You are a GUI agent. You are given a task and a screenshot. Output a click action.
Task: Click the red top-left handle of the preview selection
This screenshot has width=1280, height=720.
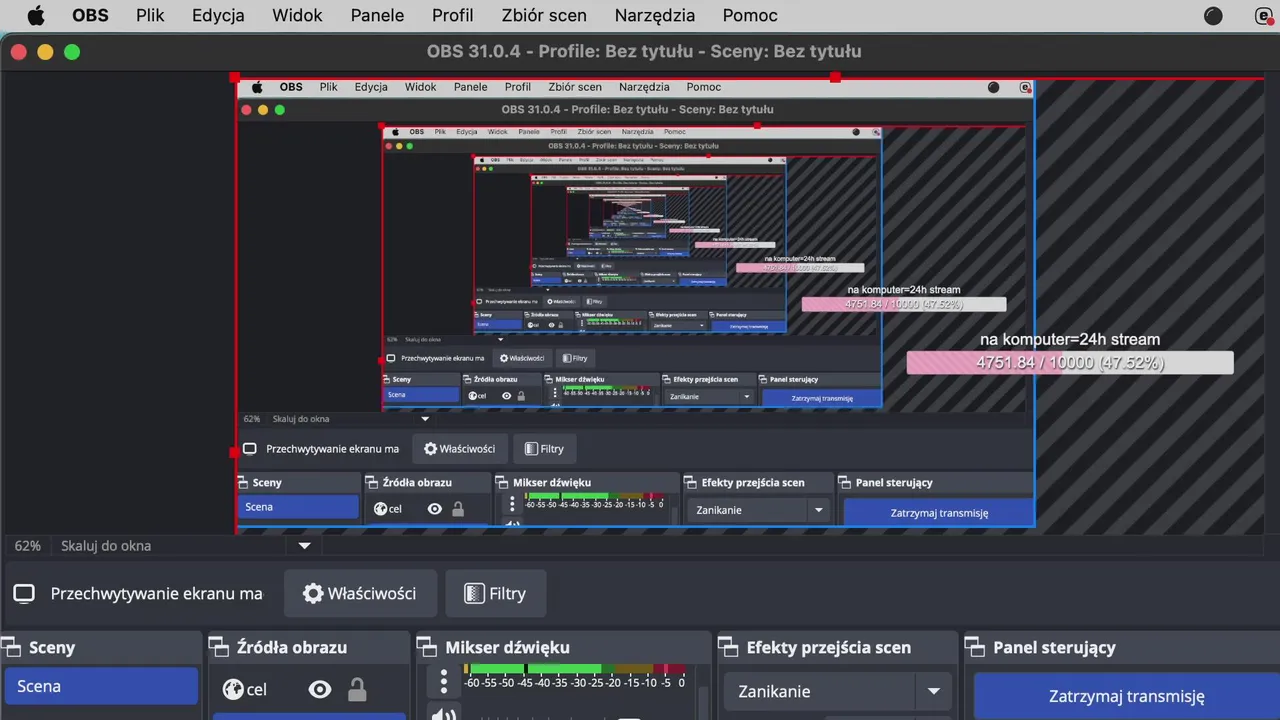click(x=235, y=77)
